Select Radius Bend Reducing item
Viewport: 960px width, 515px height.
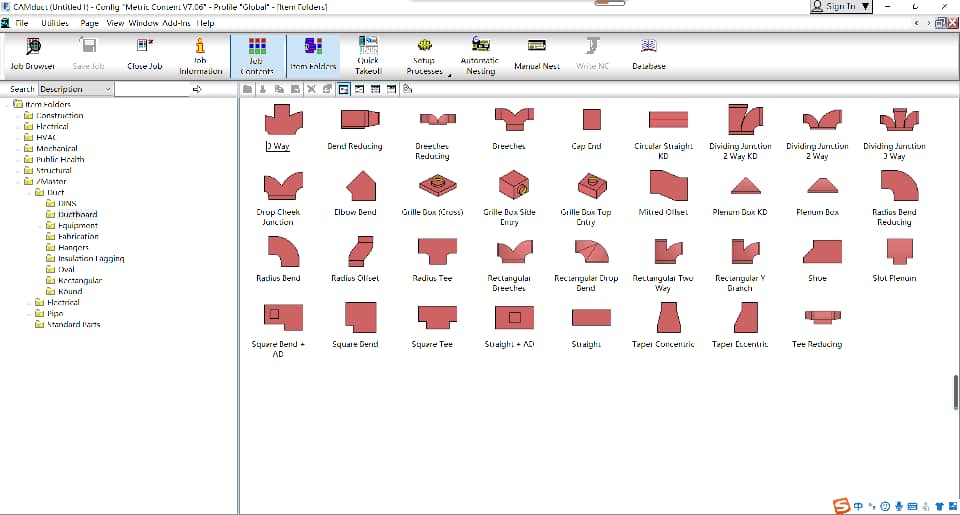coord(894,199)
